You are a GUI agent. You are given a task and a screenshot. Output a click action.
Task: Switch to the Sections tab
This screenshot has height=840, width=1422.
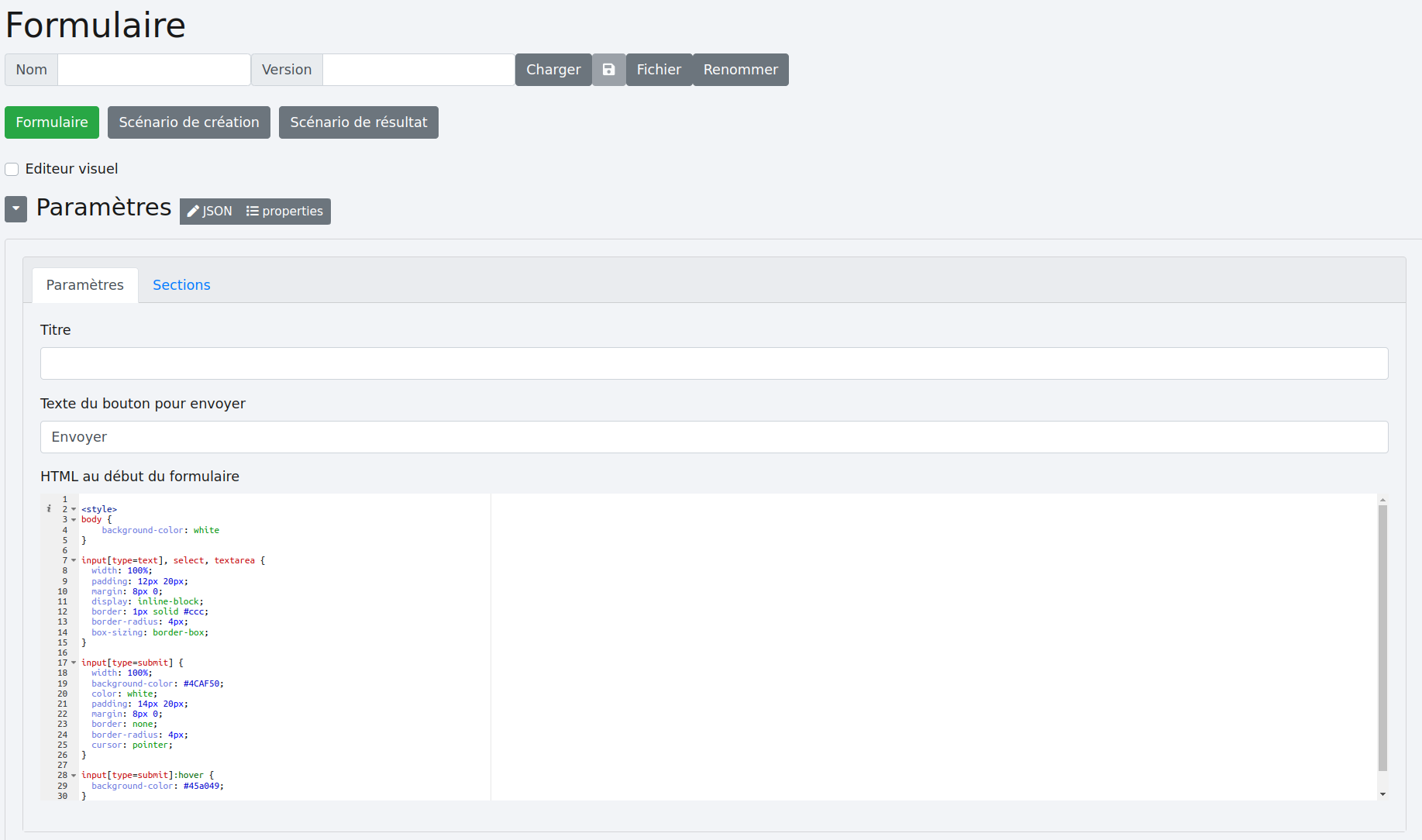(x=181, y=285)
